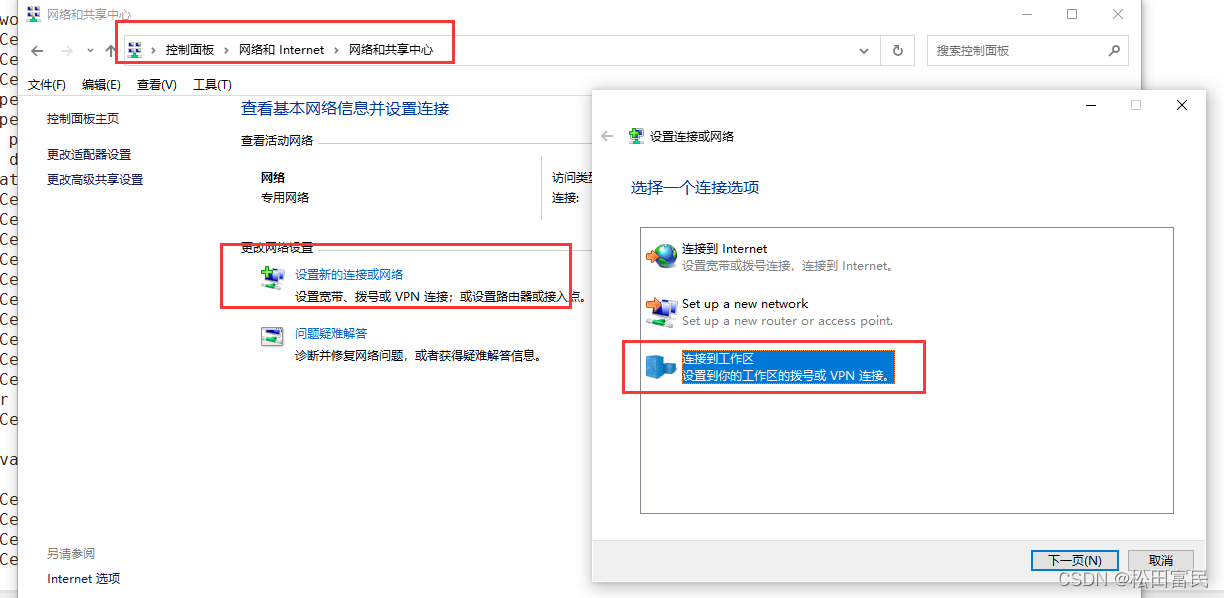Focus the 搜索控制面板 search box
Viewport: 1224px width, 598px height.
click(1028, 50)
